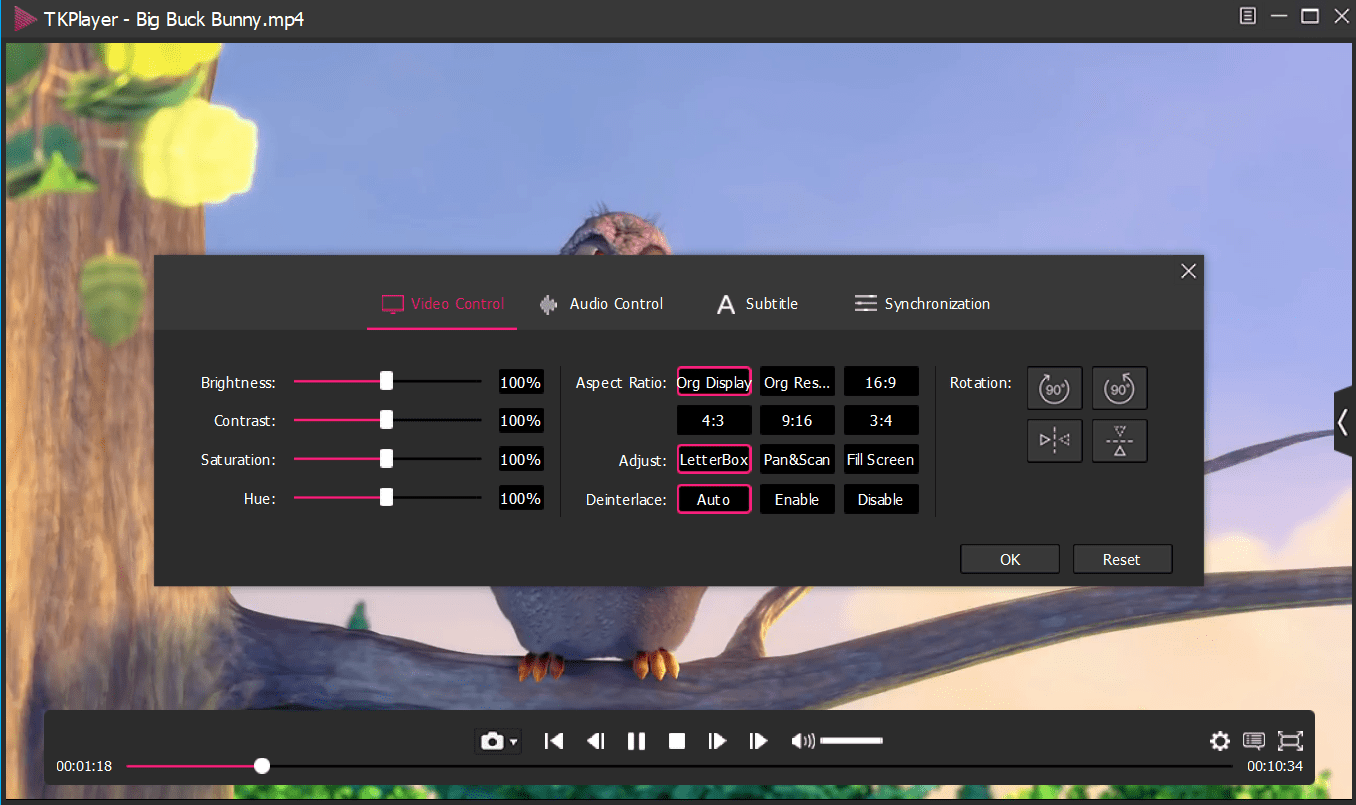This screenshot has width=1356, height=805.
Task: Click the Reset button
Action: tap(1122, 559)
